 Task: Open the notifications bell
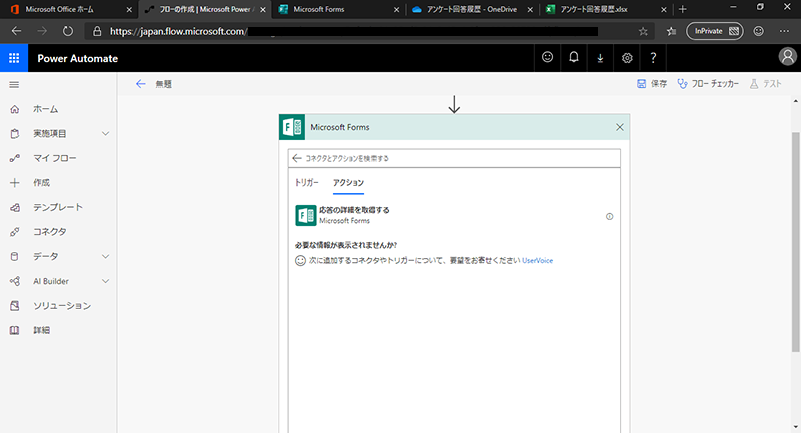(x=574, y=58)
